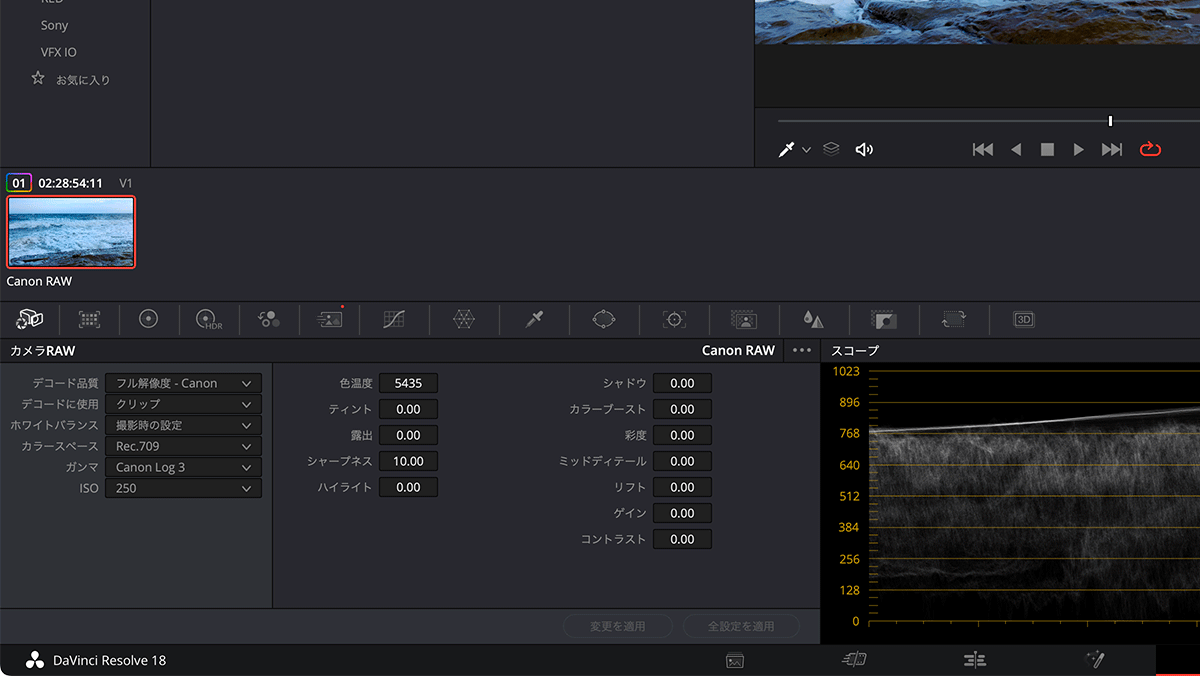1200x676 pixels.
Task: Open the Color Wheels palette
Action: coord(148,319)
